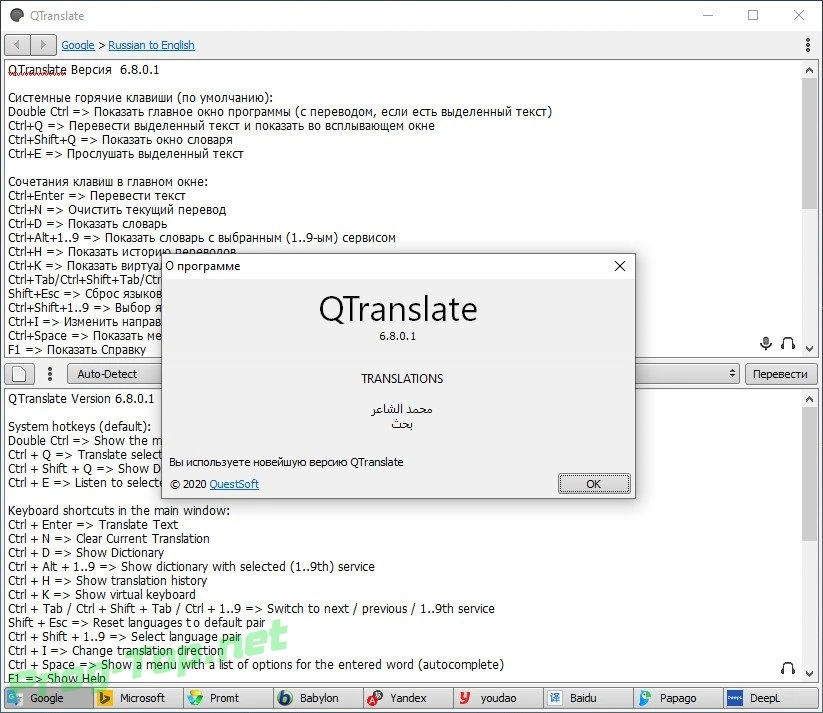The image size is (823, 713).
Task: Select the Papago service tab
Action: click(679, 698)
